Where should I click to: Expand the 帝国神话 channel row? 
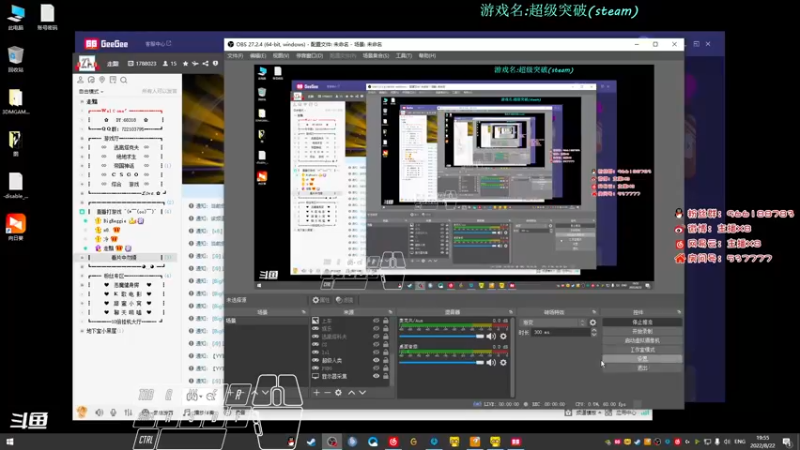(x=82, y=166)
